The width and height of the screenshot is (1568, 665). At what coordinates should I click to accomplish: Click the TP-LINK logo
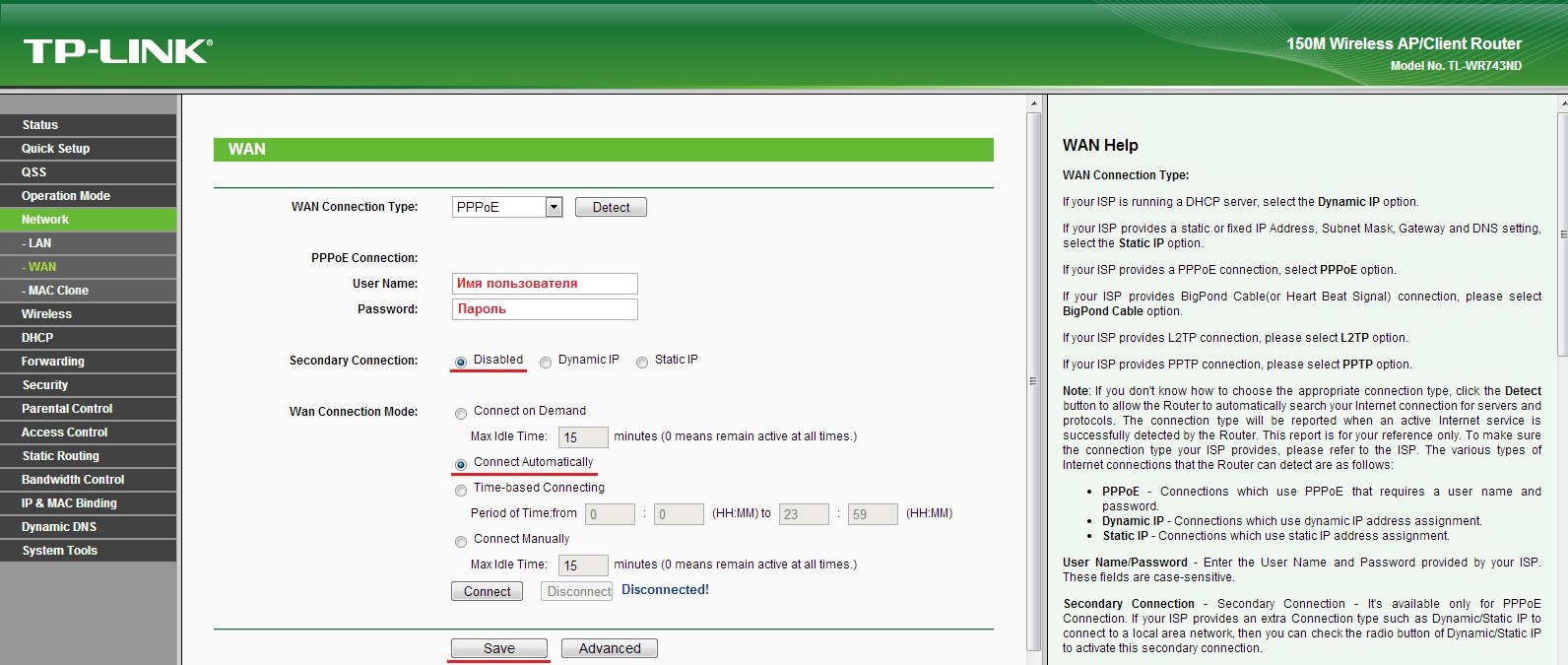pyautogui.click(x=117, y=51)
